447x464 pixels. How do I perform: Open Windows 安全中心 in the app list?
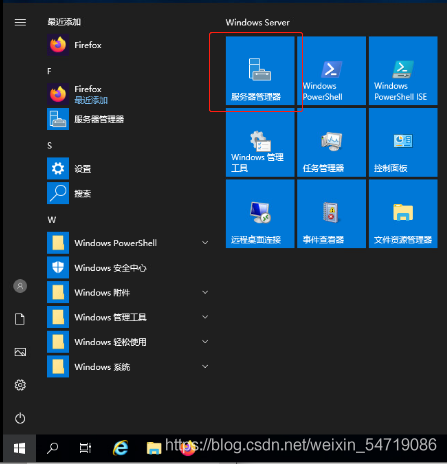(x=128, y=268)
